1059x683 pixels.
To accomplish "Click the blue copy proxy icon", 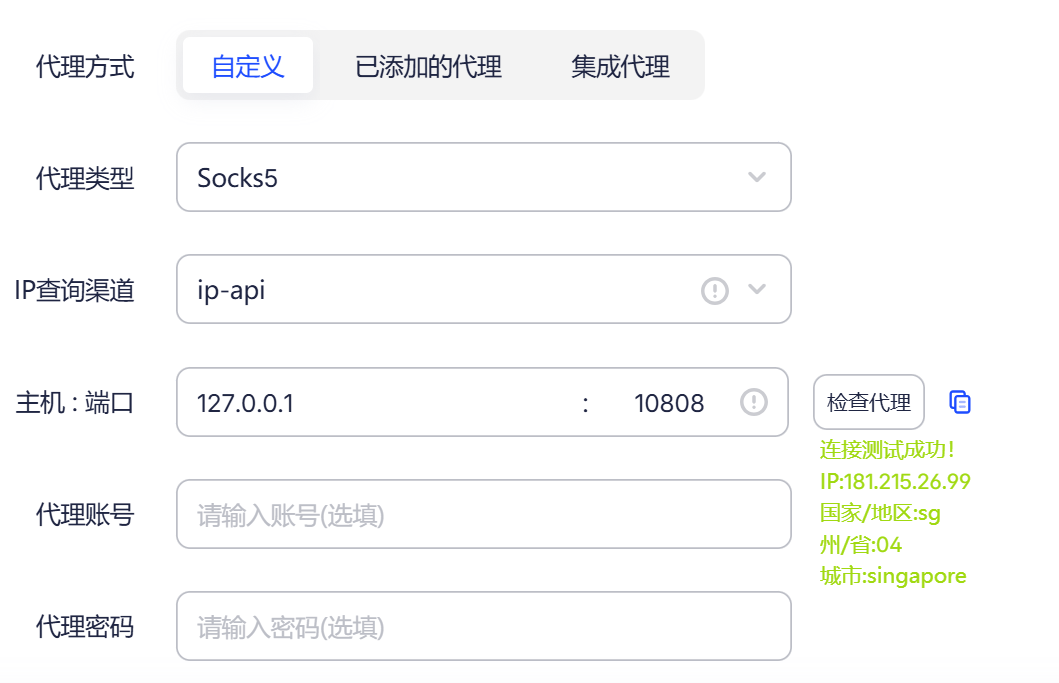I will 961,402.
